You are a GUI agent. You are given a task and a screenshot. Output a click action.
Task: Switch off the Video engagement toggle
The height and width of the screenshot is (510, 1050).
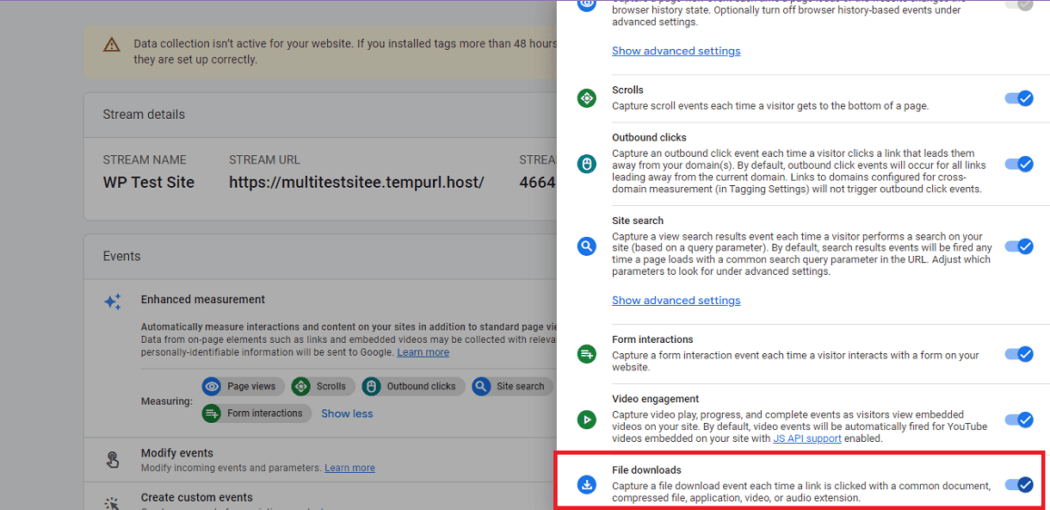tap(1019, 420)
